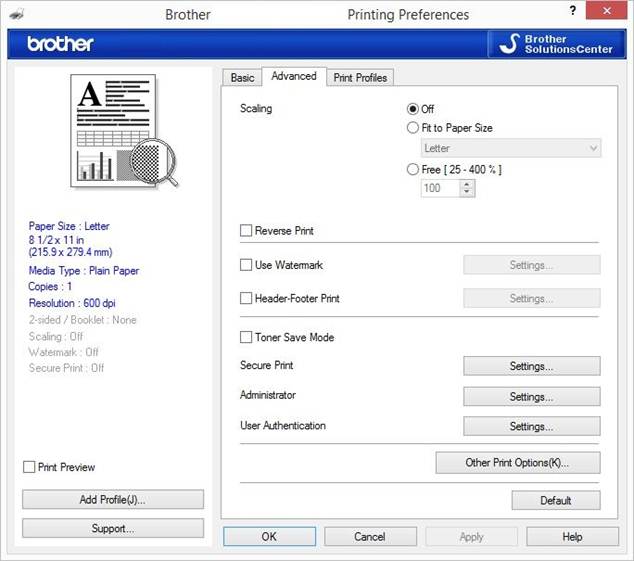Open Secure Print Settings

pos(531,366)
